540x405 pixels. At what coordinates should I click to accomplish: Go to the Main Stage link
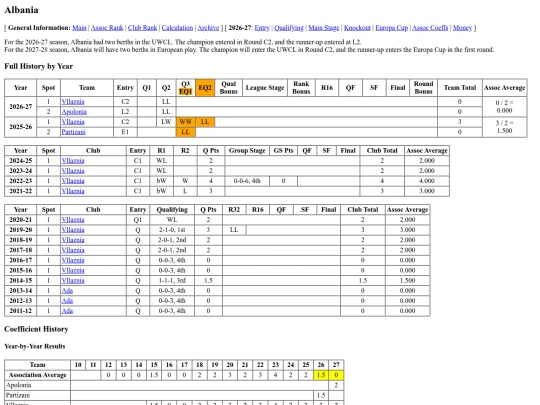pos(323,28)
